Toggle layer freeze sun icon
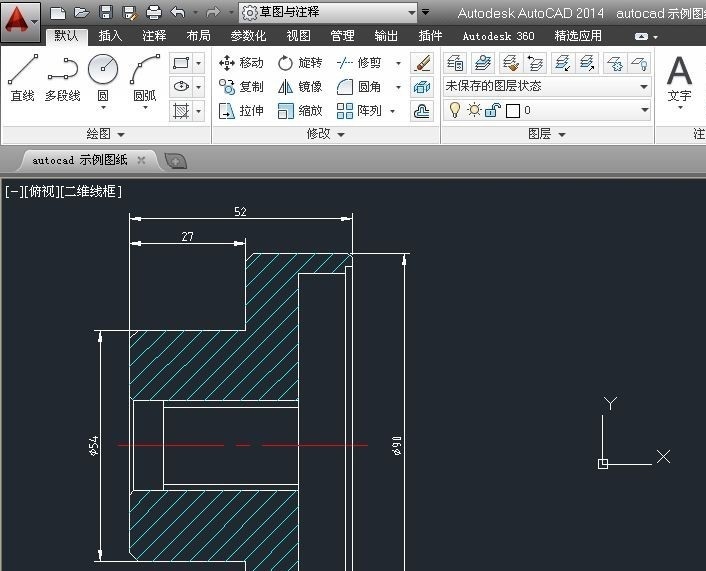The width and height of the screenshot is (706, 571). coord(474,110)
